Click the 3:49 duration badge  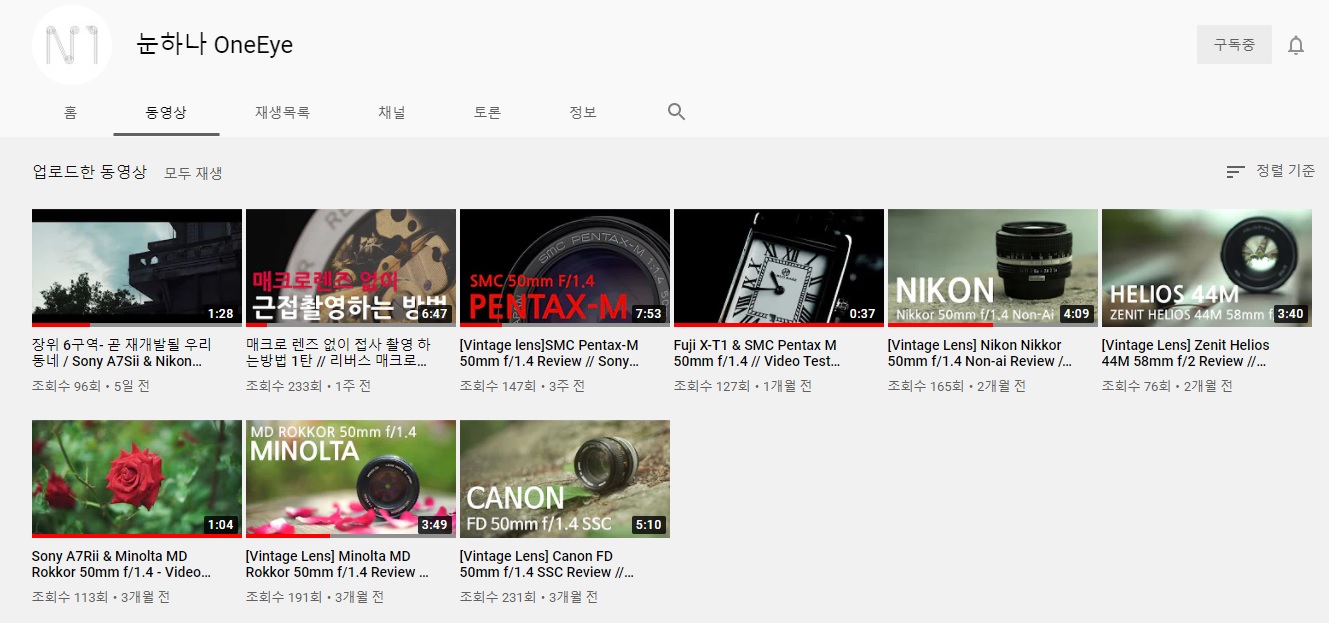[x=434, y=524]
